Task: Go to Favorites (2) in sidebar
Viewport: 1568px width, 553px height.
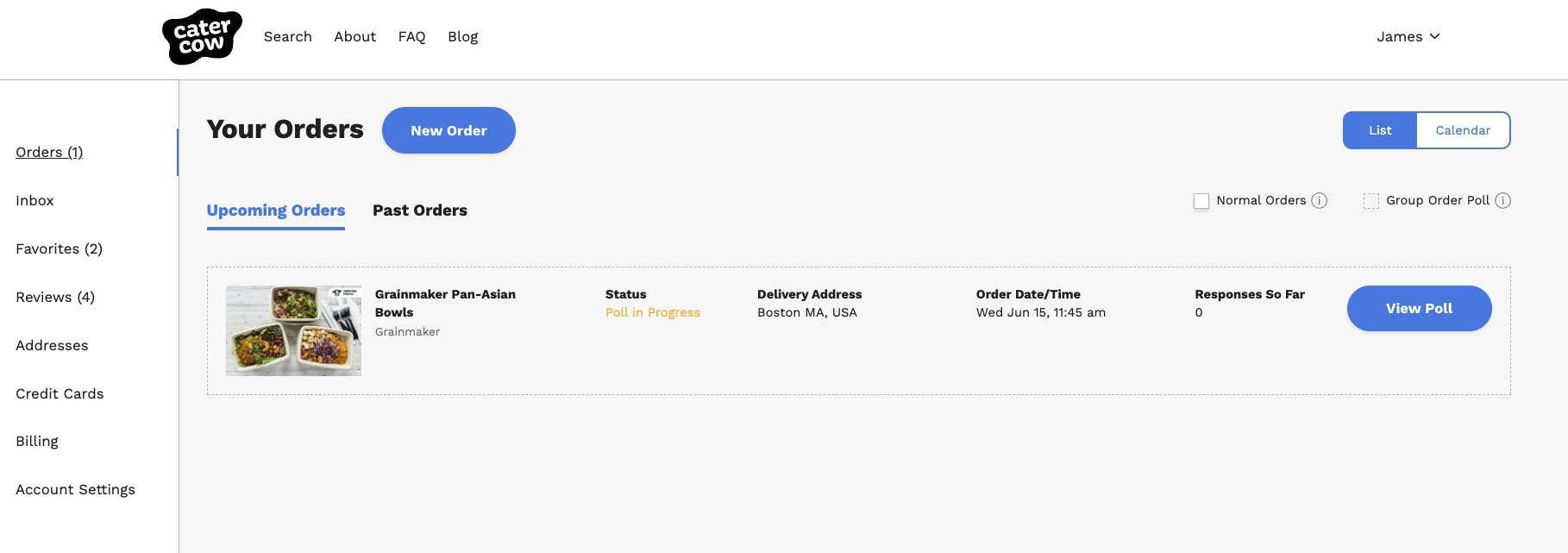Action: click(59, 248)
